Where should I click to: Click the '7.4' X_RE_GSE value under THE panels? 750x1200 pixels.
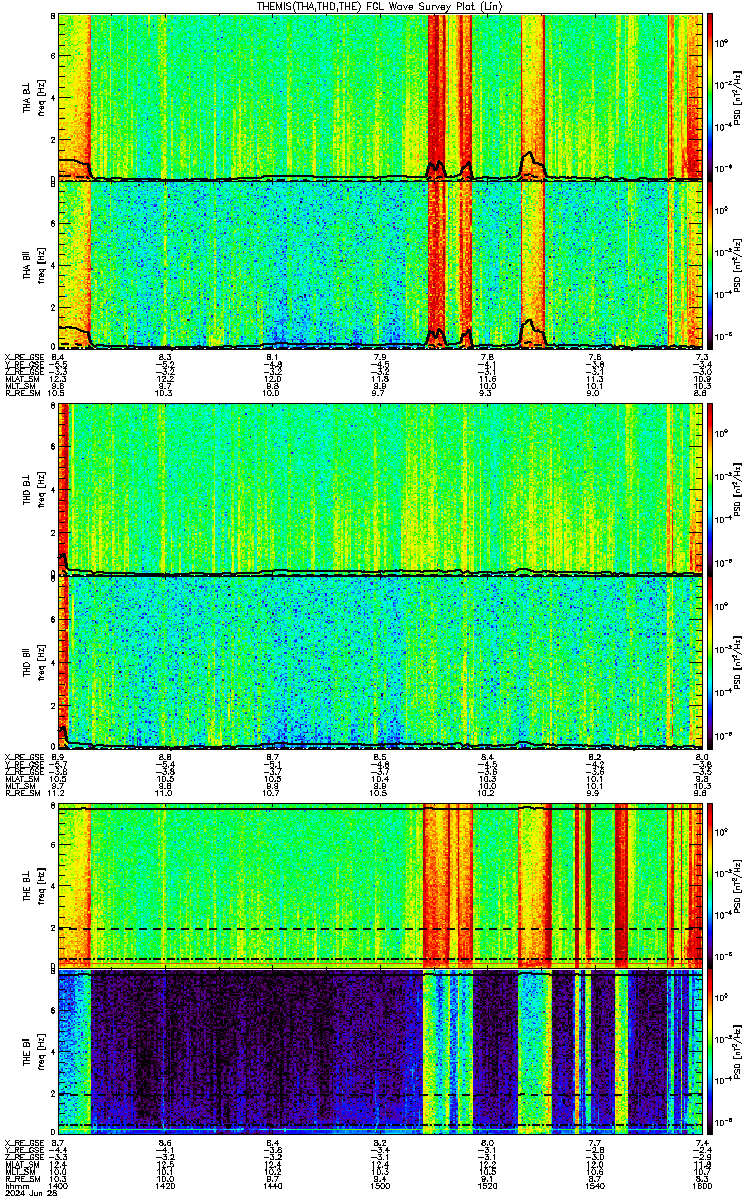703,1142
